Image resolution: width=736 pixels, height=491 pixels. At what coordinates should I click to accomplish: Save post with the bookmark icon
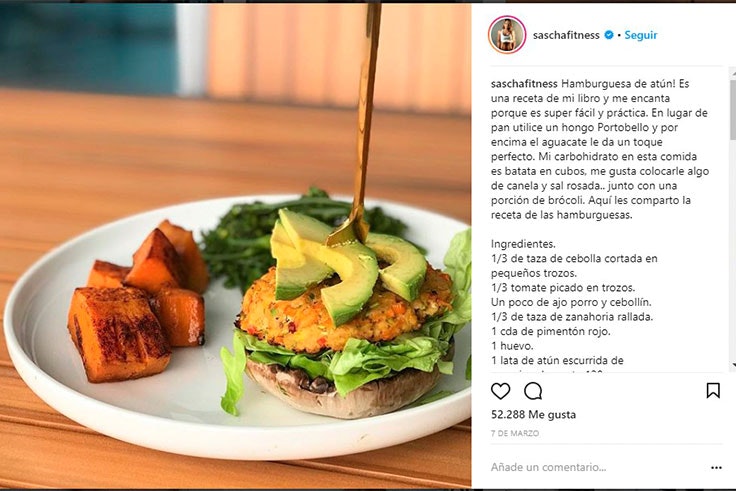point(713,390)
